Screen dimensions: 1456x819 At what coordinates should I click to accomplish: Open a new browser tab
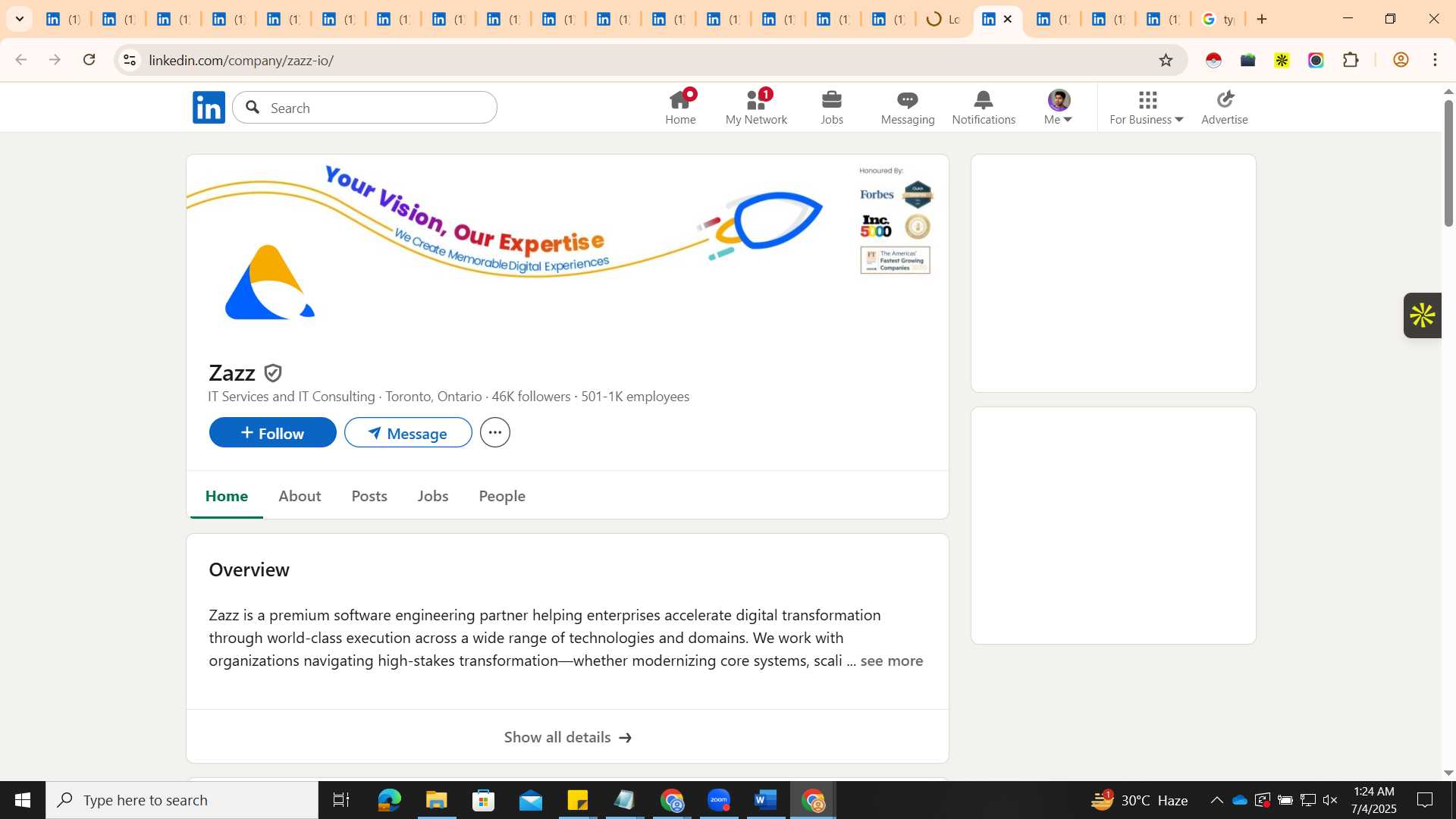pos(1262,19)
